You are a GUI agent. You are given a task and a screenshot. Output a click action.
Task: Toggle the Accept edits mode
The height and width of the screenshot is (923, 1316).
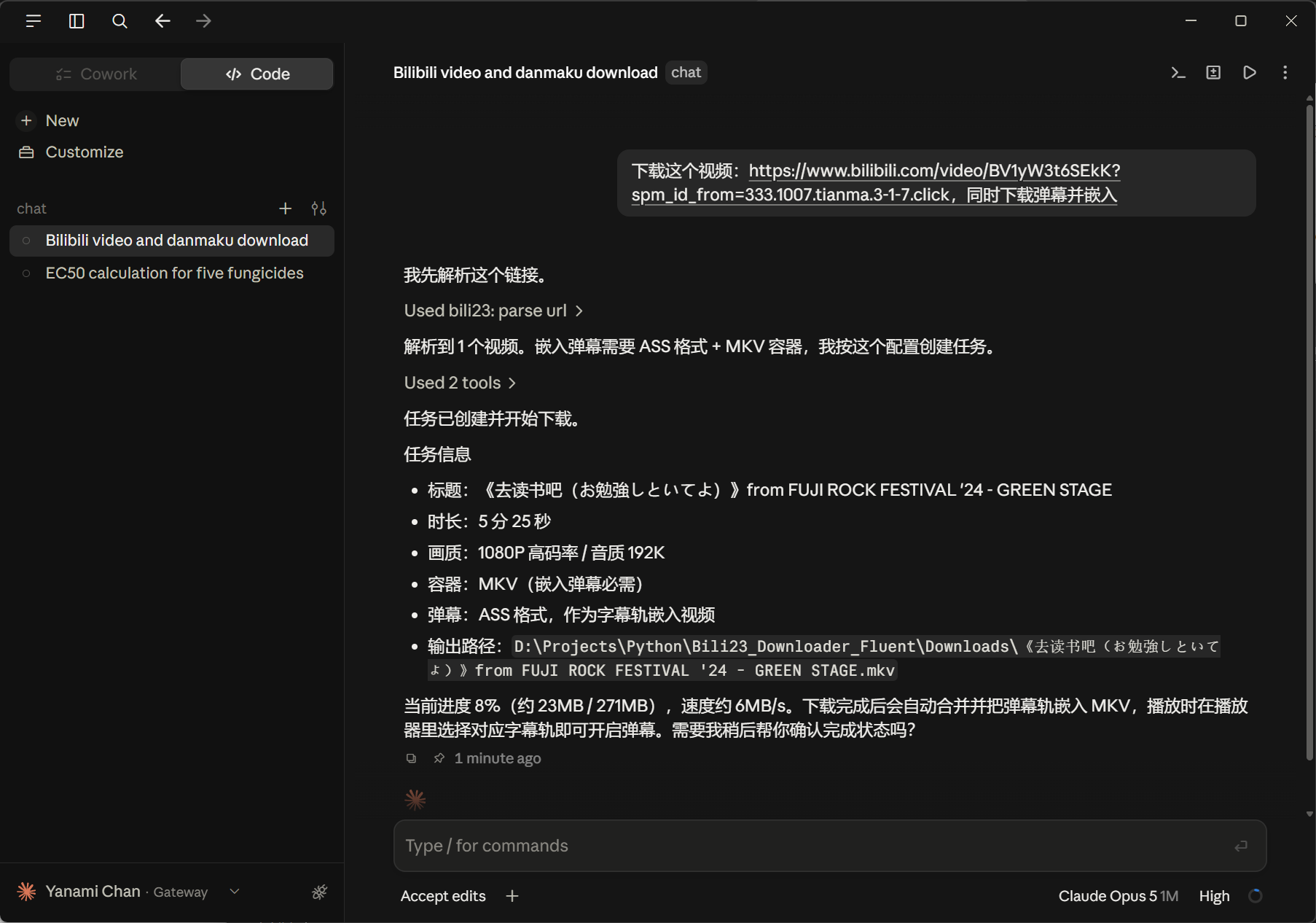[443, 896]
